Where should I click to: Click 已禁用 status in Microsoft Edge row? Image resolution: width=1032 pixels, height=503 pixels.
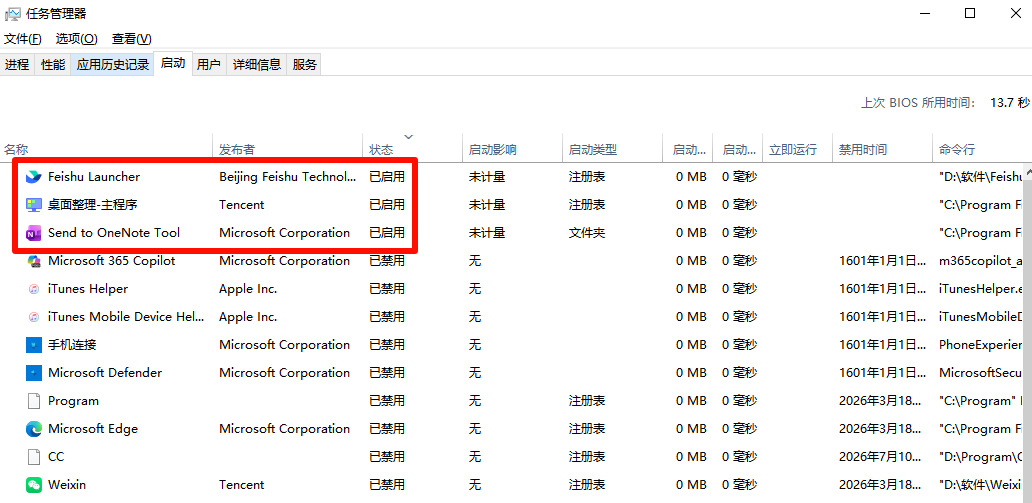tap(387, 429)
